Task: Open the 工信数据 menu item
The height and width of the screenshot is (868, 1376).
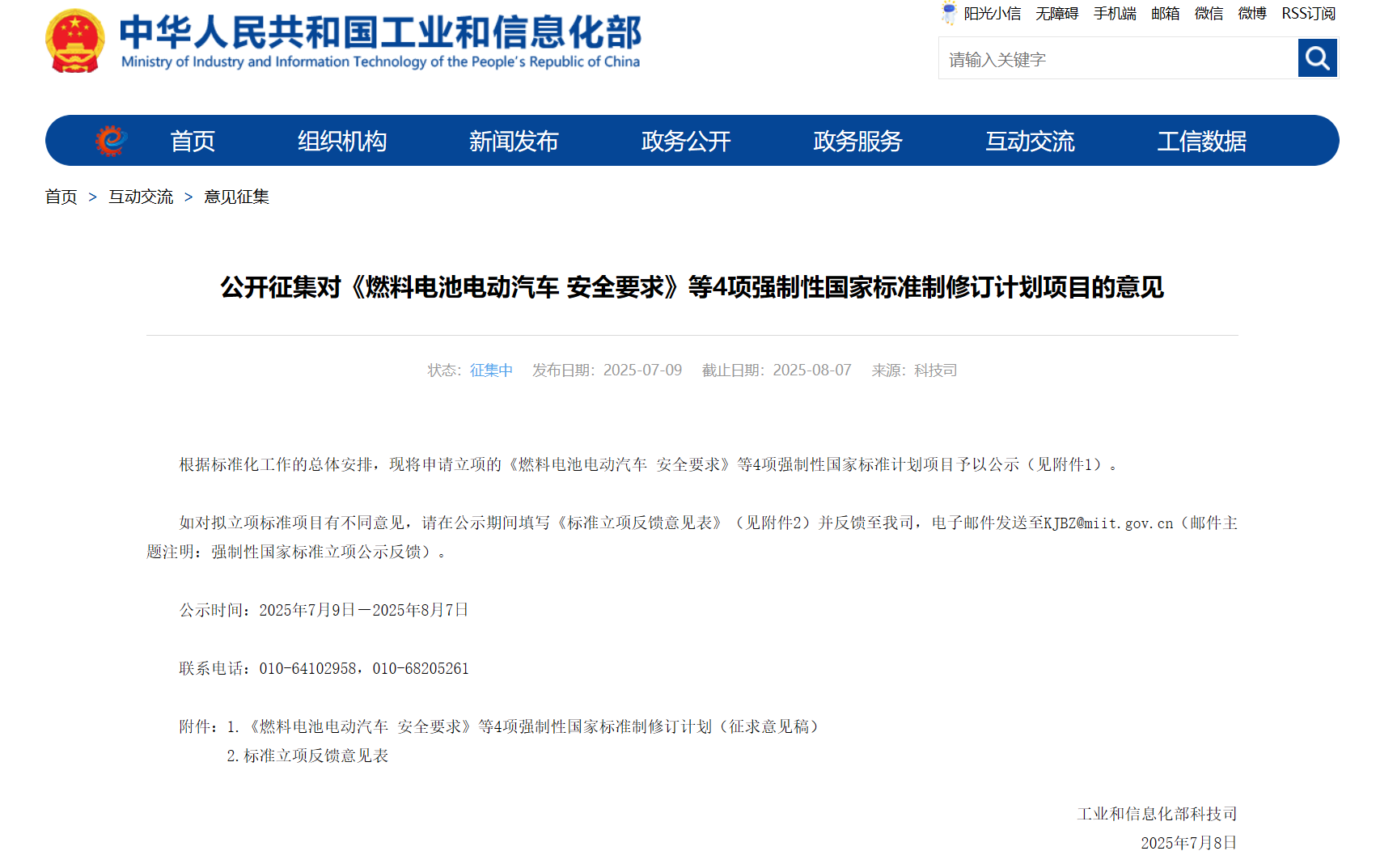Action: pyautogui.click(x=1203, y=140)
